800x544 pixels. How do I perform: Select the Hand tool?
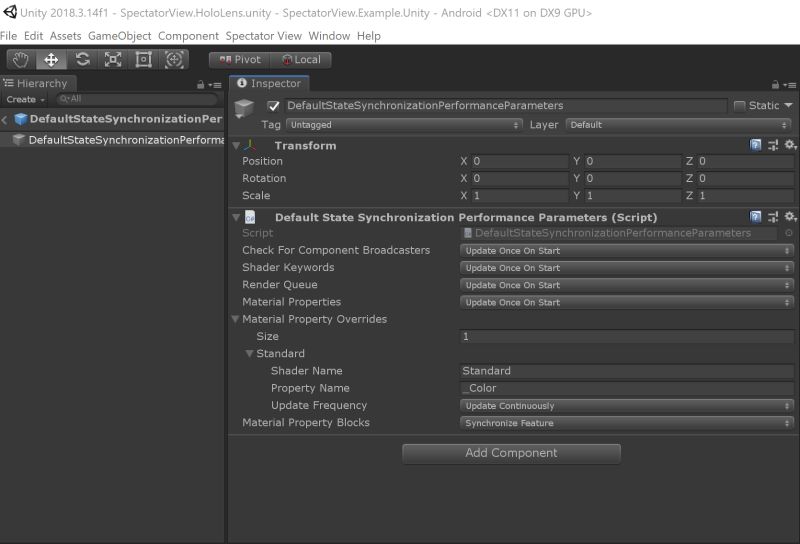pyautogui.click(x=20, y=60)
